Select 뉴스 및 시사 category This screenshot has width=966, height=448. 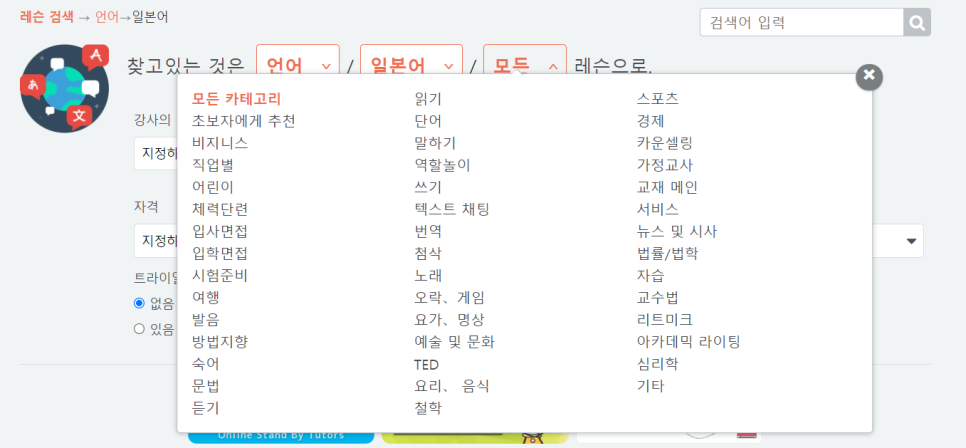(x=676, y=232)
